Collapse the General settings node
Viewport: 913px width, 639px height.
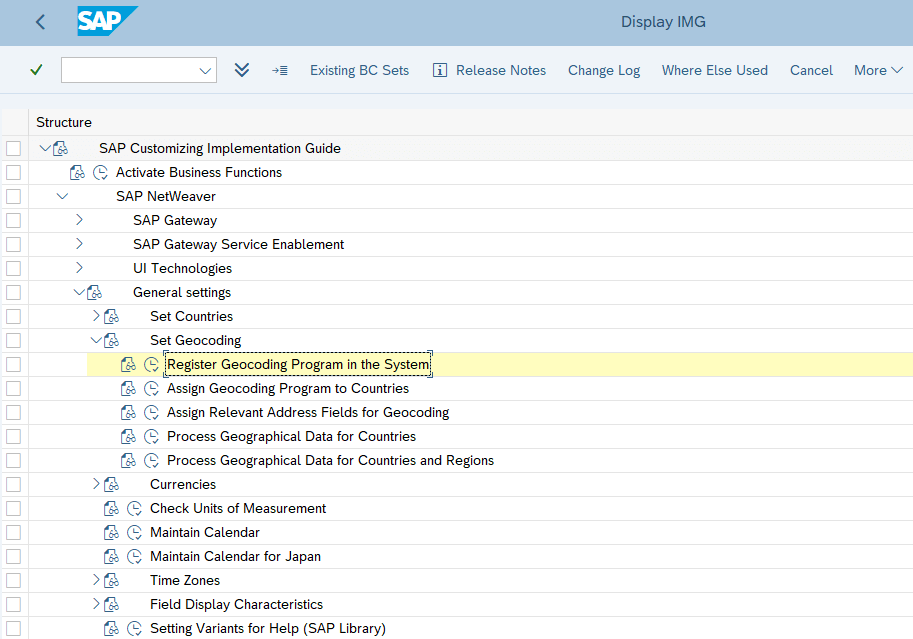pyautogui.click(x=79, y=292)
